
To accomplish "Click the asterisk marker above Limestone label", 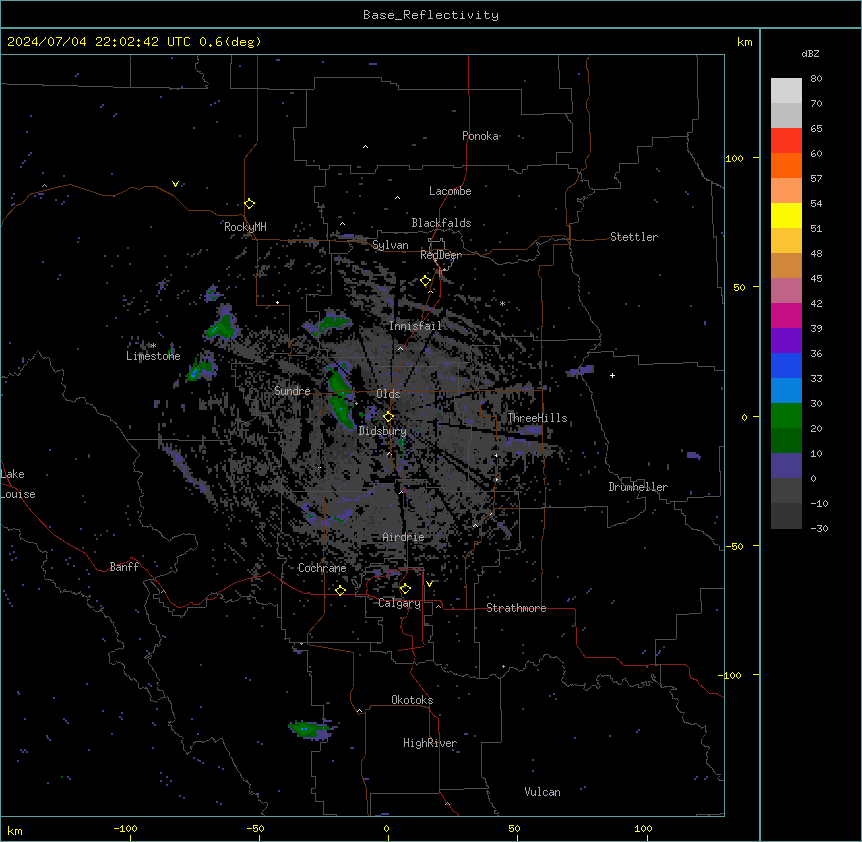I will tap(153, 346).
